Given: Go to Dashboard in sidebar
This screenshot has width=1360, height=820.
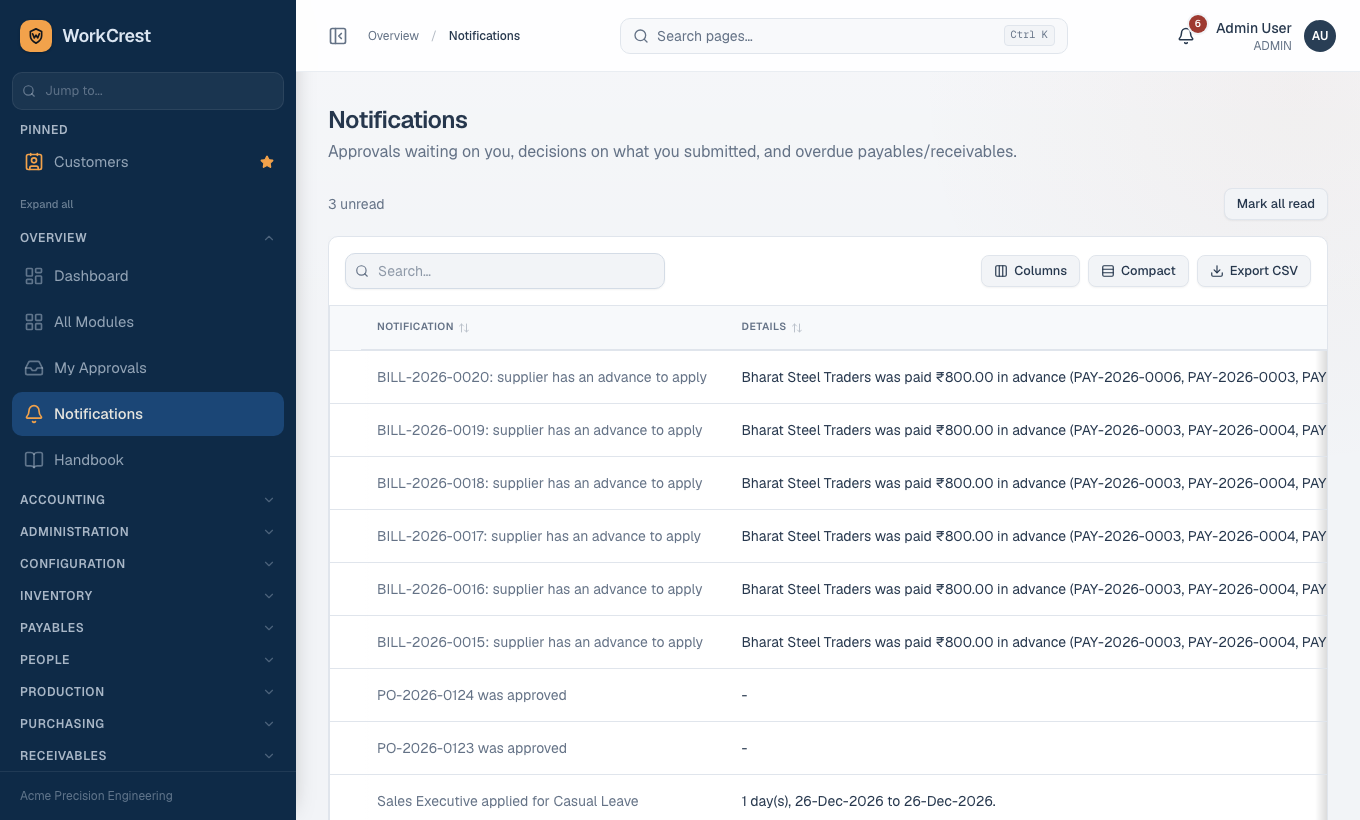Looking at the screenshot, I should (148, 276).
